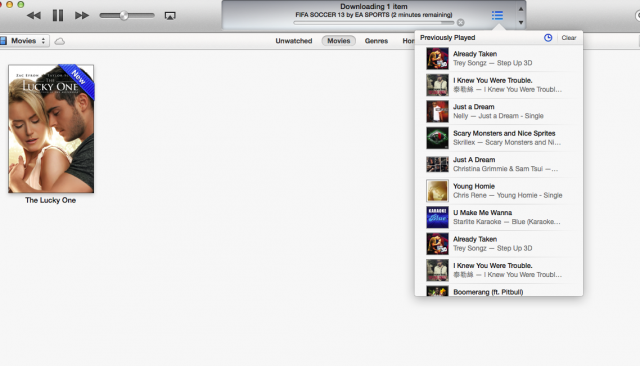The height and width of the screenshot is (366, 640).
Task: Play Just A Dream by Christina Grimmie
Action: coord(499,164)
